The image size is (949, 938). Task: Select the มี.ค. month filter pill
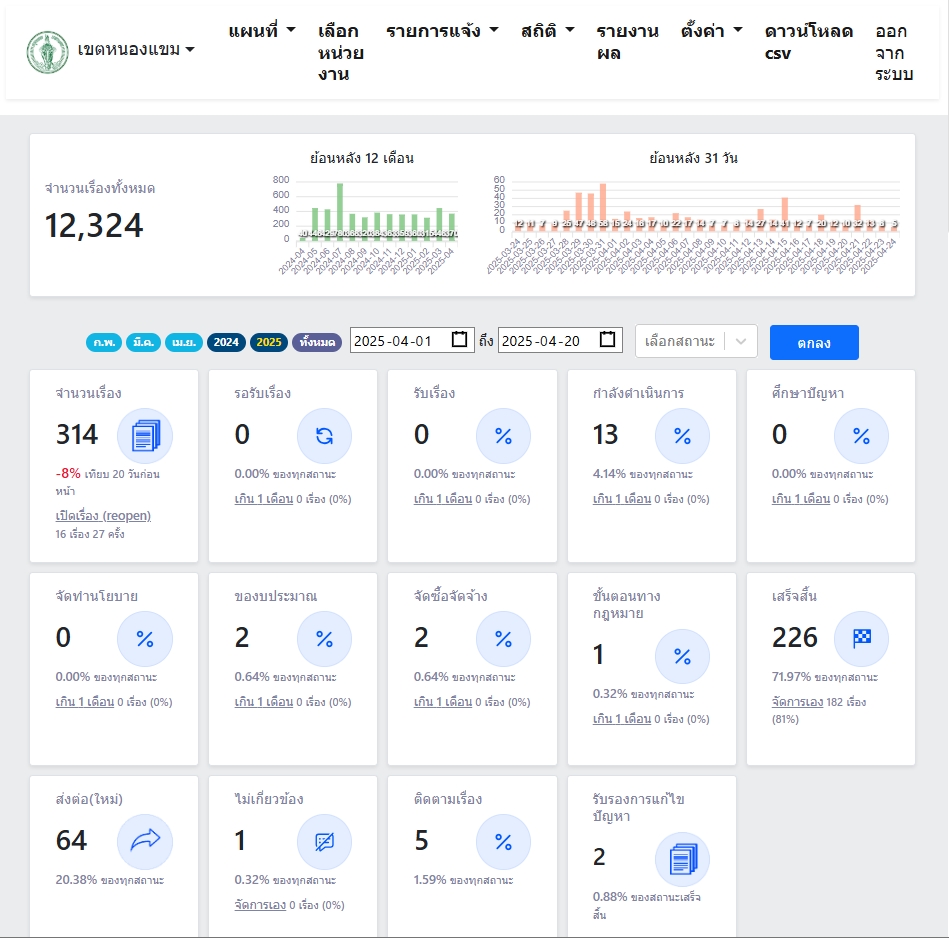click(x=143, y=343)
